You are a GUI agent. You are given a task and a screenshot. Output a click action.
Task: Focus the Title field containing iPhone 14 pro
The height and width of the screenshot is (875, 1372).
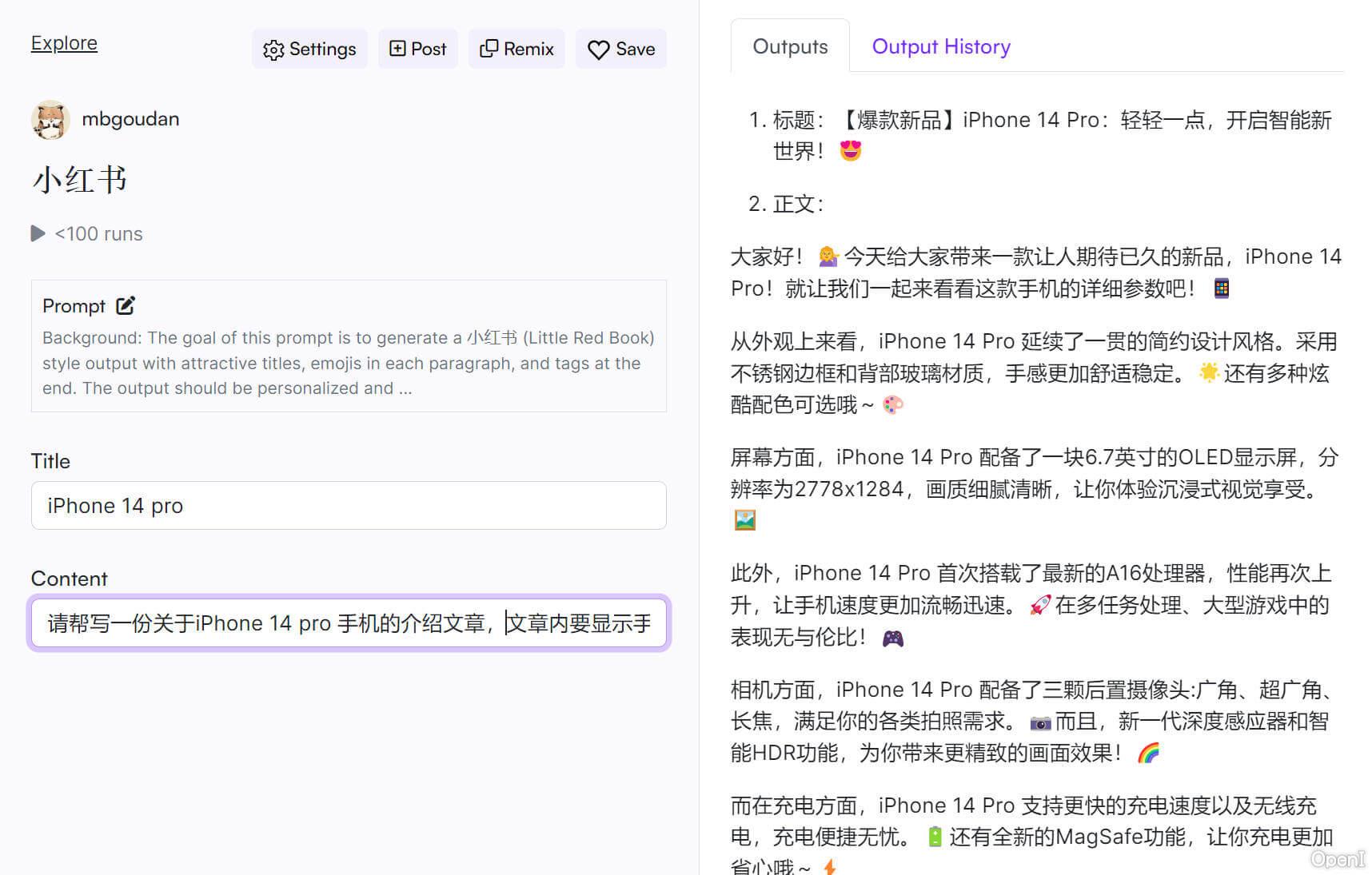pos(349,506)
